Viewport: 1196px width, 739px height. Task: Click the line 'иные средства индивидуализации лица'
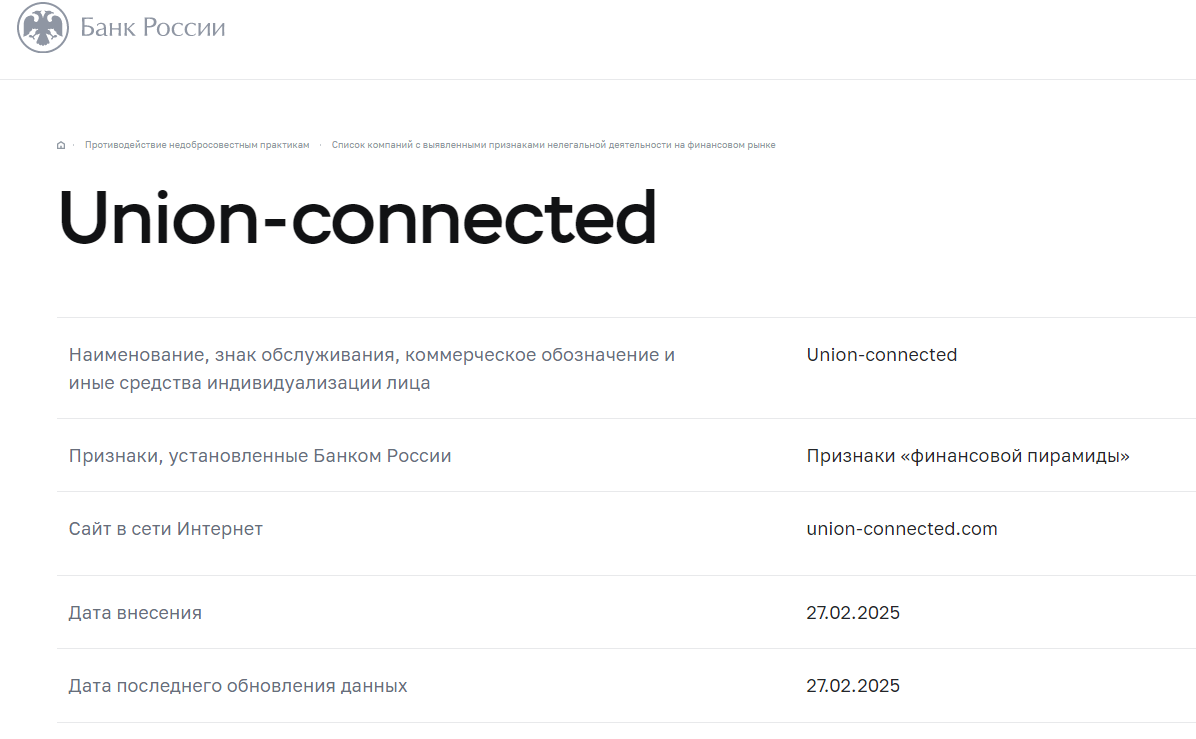(x=249, y=383)
